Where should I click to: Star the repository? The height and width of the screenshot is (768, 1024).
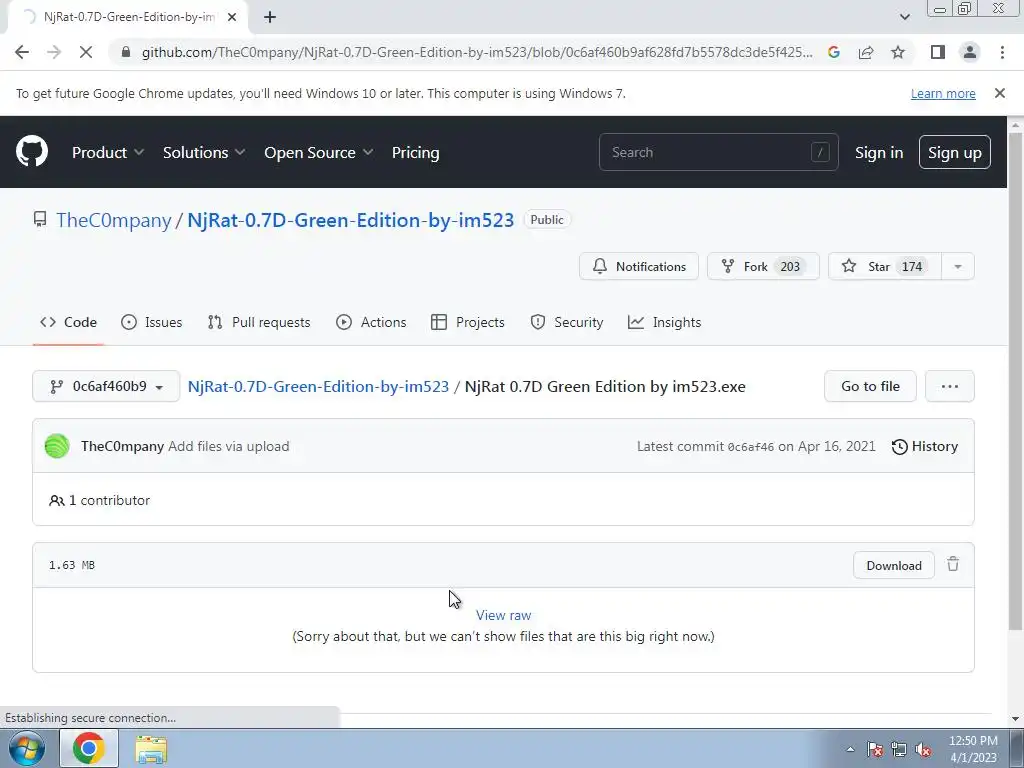[x=884, y=266]
